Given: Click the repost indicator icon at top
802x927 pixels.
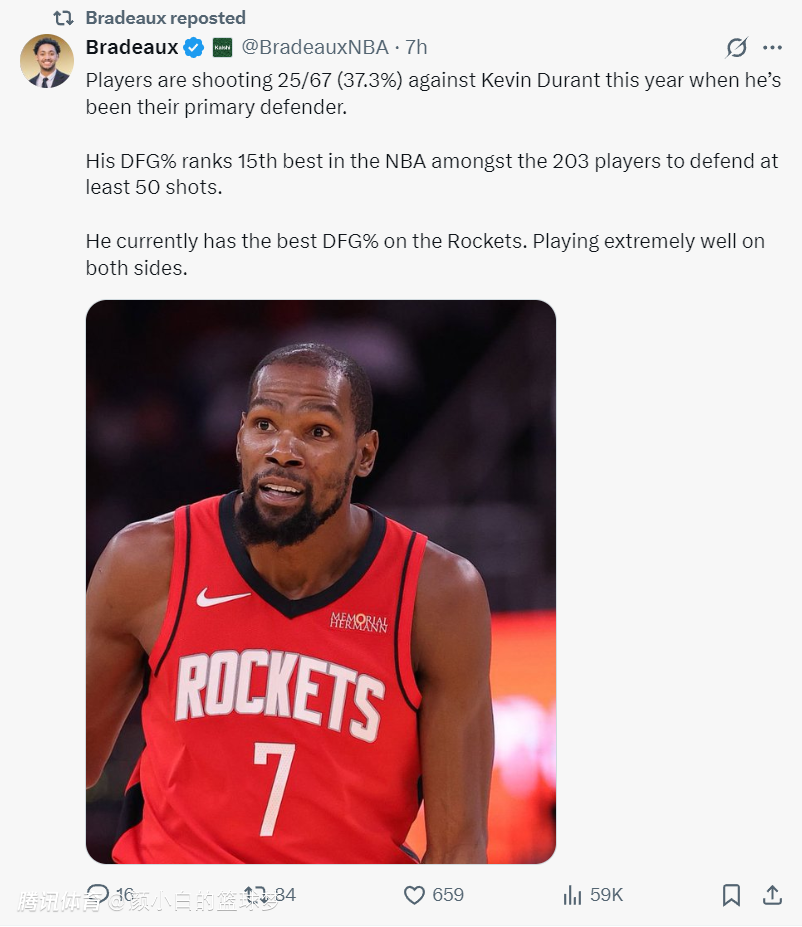Looking at the screenshot, I should (63, 18).
